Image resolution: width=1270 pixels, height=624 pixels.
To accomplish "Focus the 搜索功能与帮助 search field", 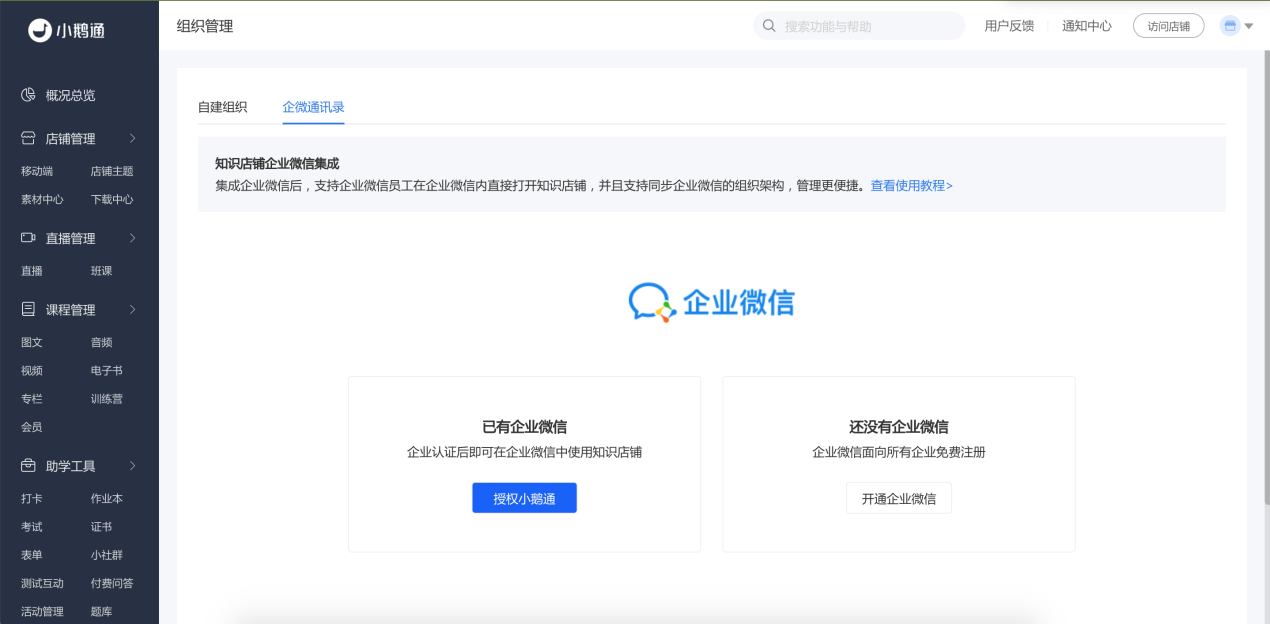I will pos(859,26).
